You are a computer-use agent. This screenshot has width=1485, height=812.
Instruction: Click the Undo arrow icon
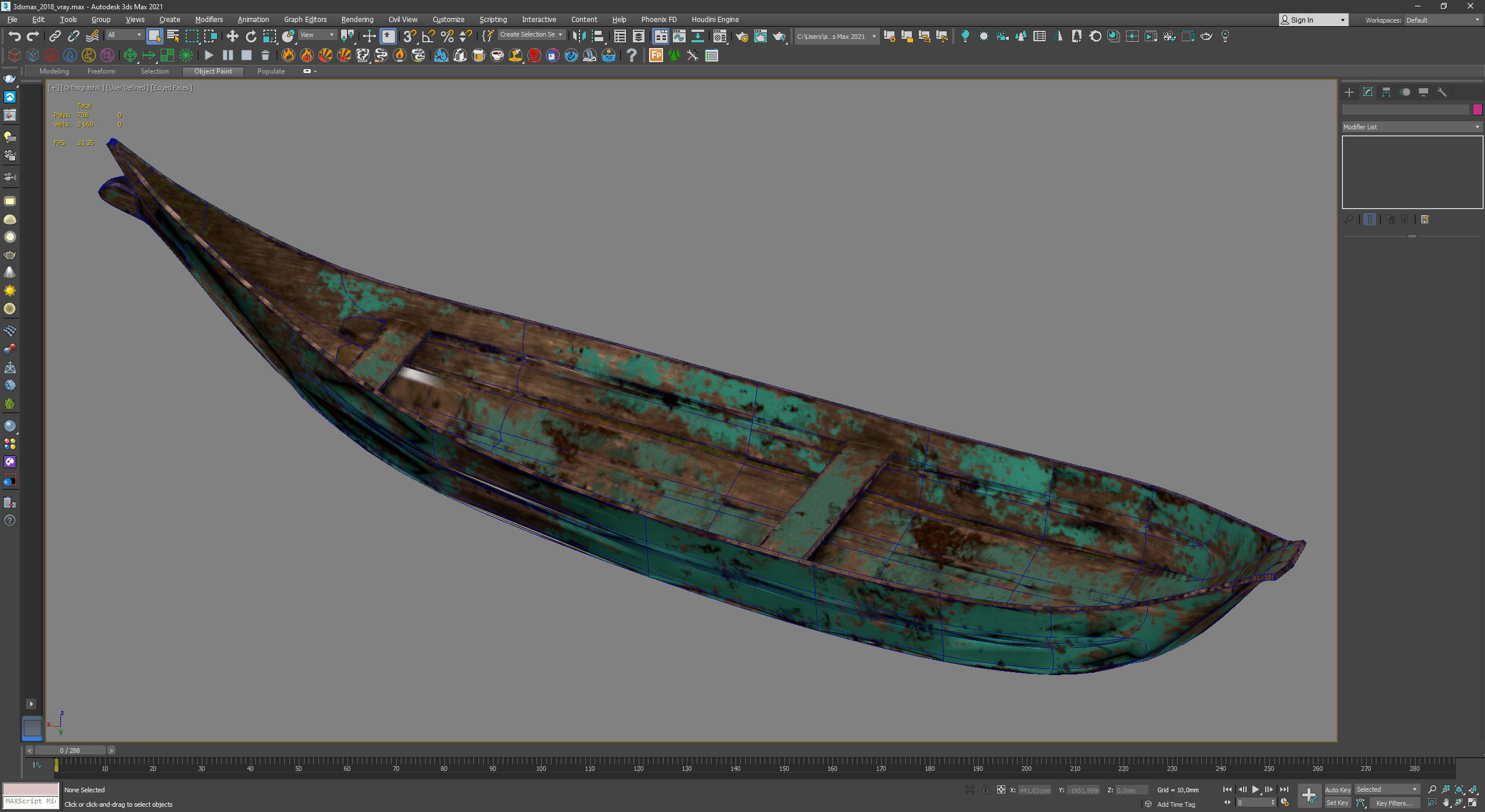[x=15, y=37]
